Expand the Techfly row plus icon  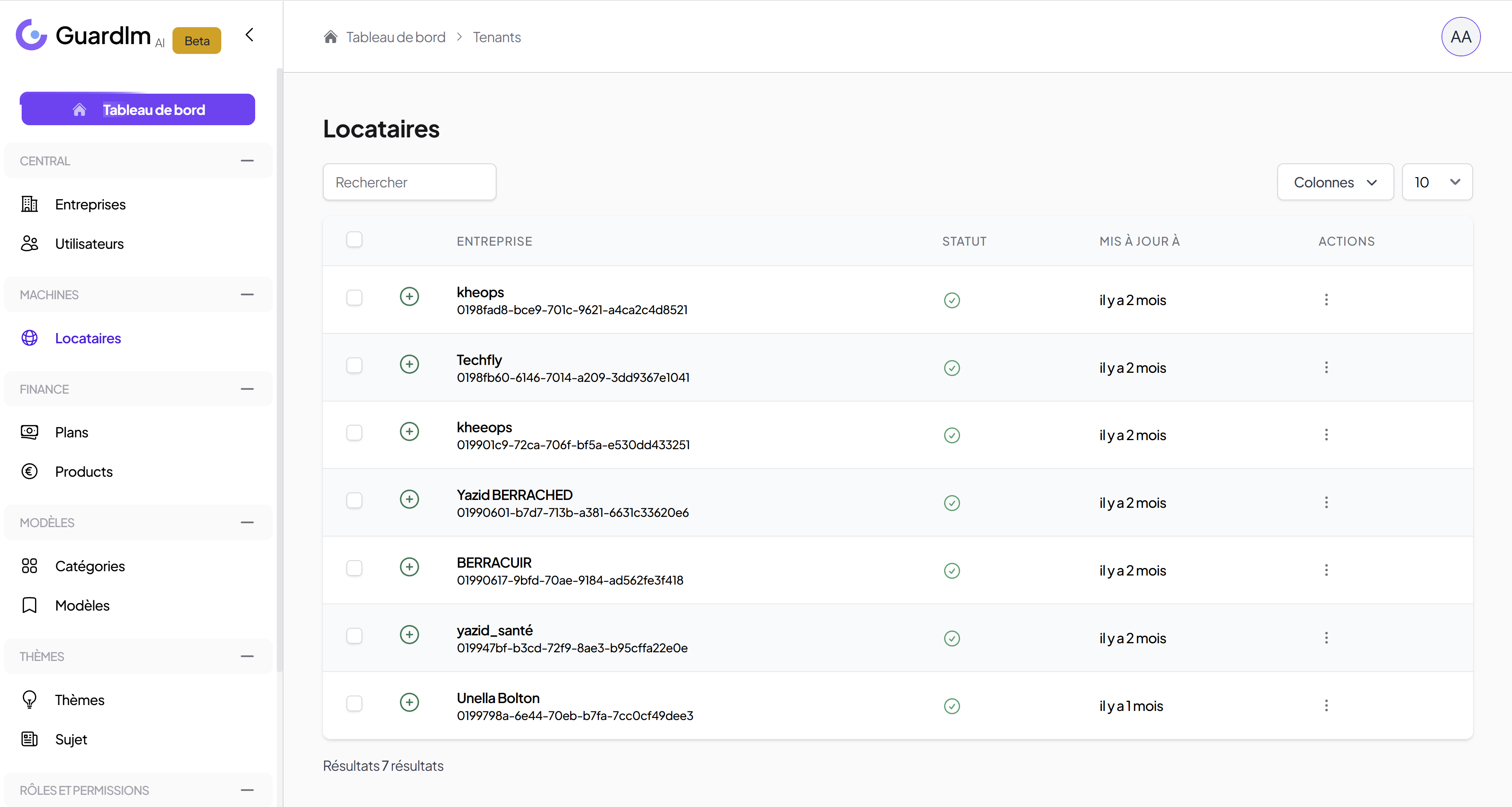pyautogui.click(x=409, y=364)
